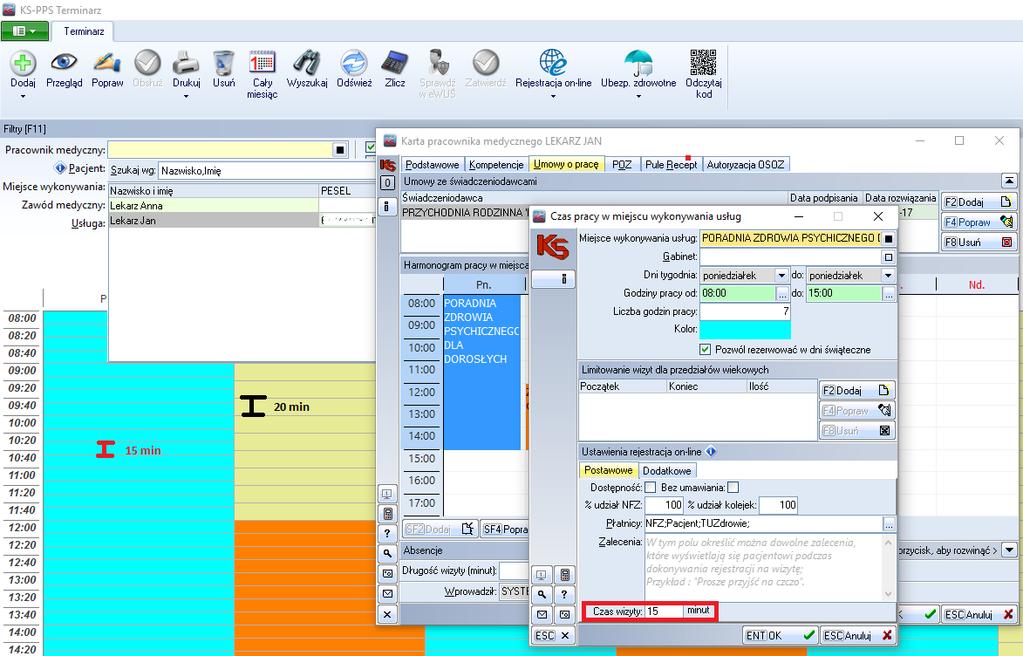
Task: Open the Płatnicy ellipsis picker button
Action: click(x=888, y=523)
